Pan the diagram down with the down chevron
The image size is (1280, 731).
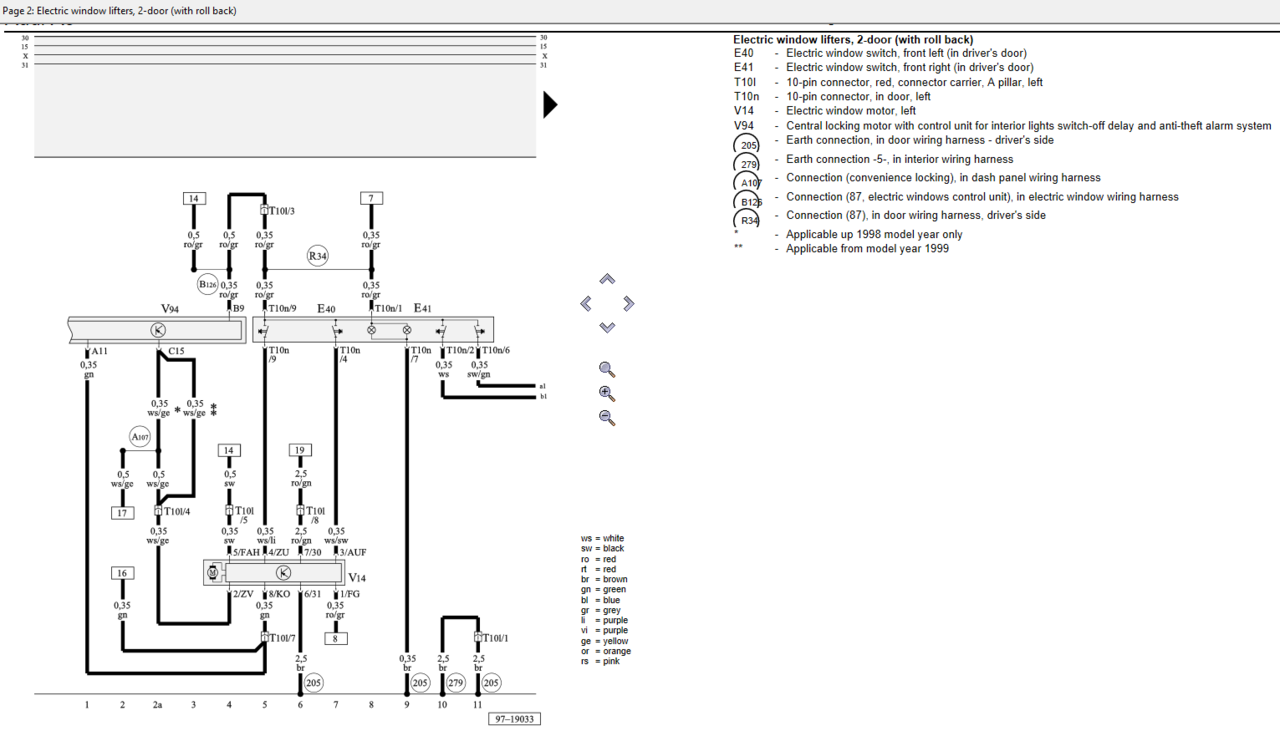[607, 327]
